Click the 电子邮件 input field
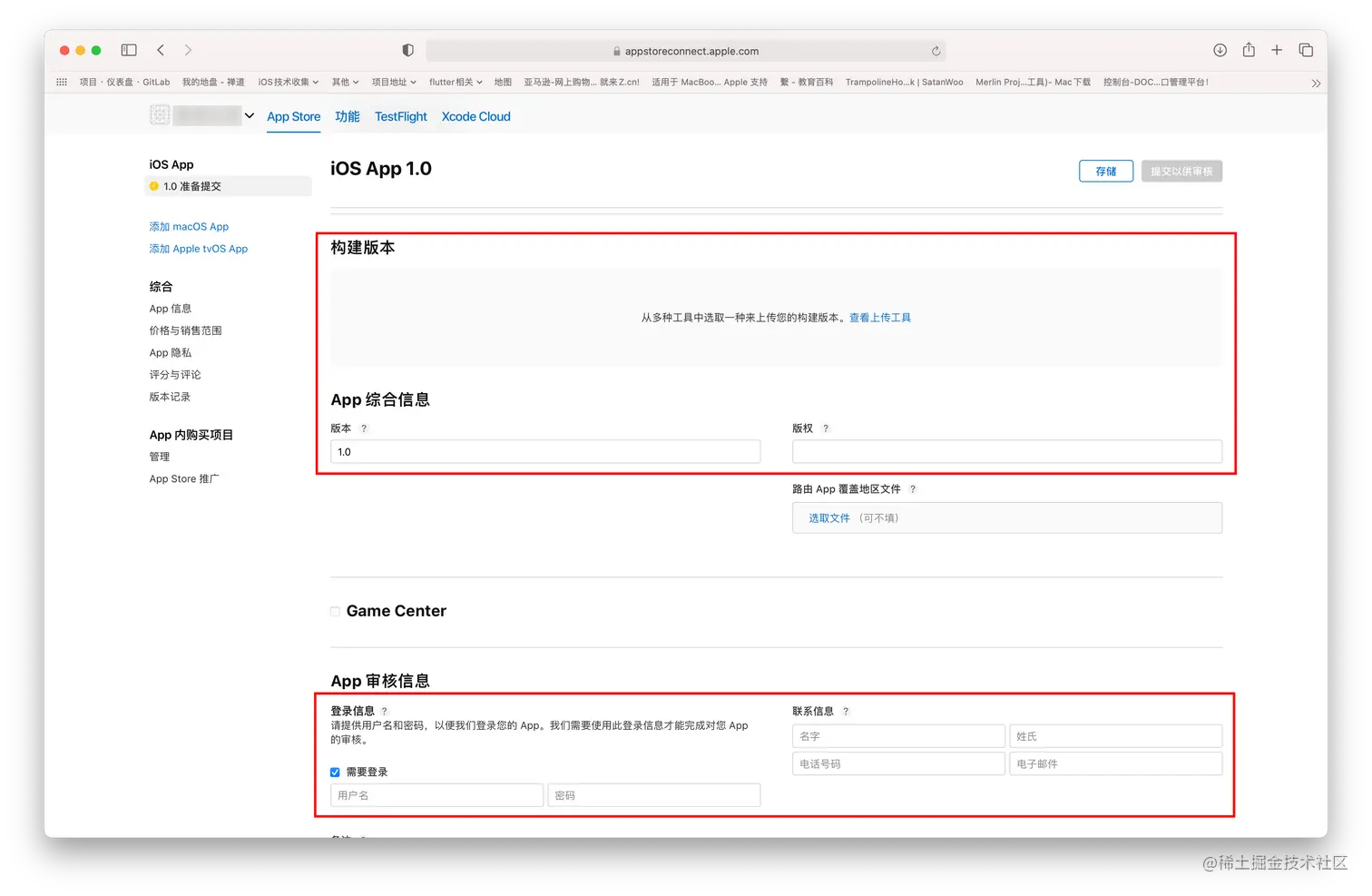Image resolution: width=1372 pixels, height=896 pixels. [x=1116, y=764]
